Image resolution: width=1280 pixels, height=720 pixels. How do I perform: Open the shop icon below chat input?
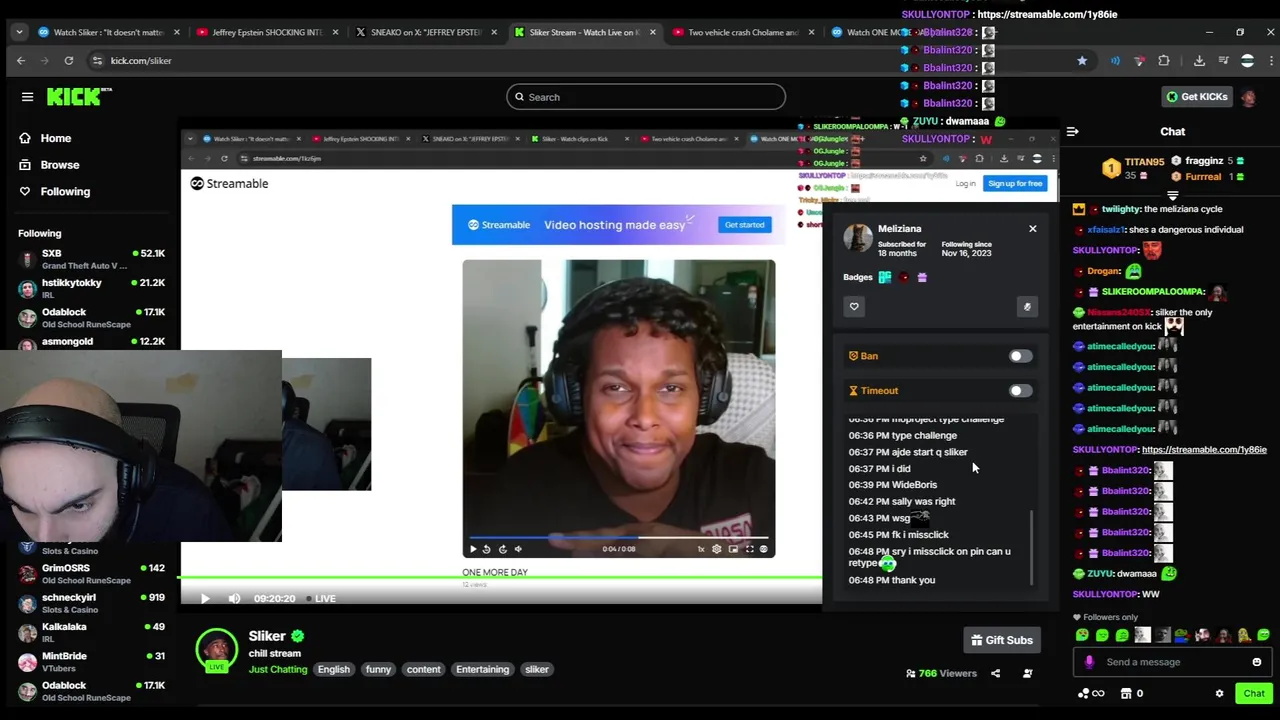[x=1126, y=694]
